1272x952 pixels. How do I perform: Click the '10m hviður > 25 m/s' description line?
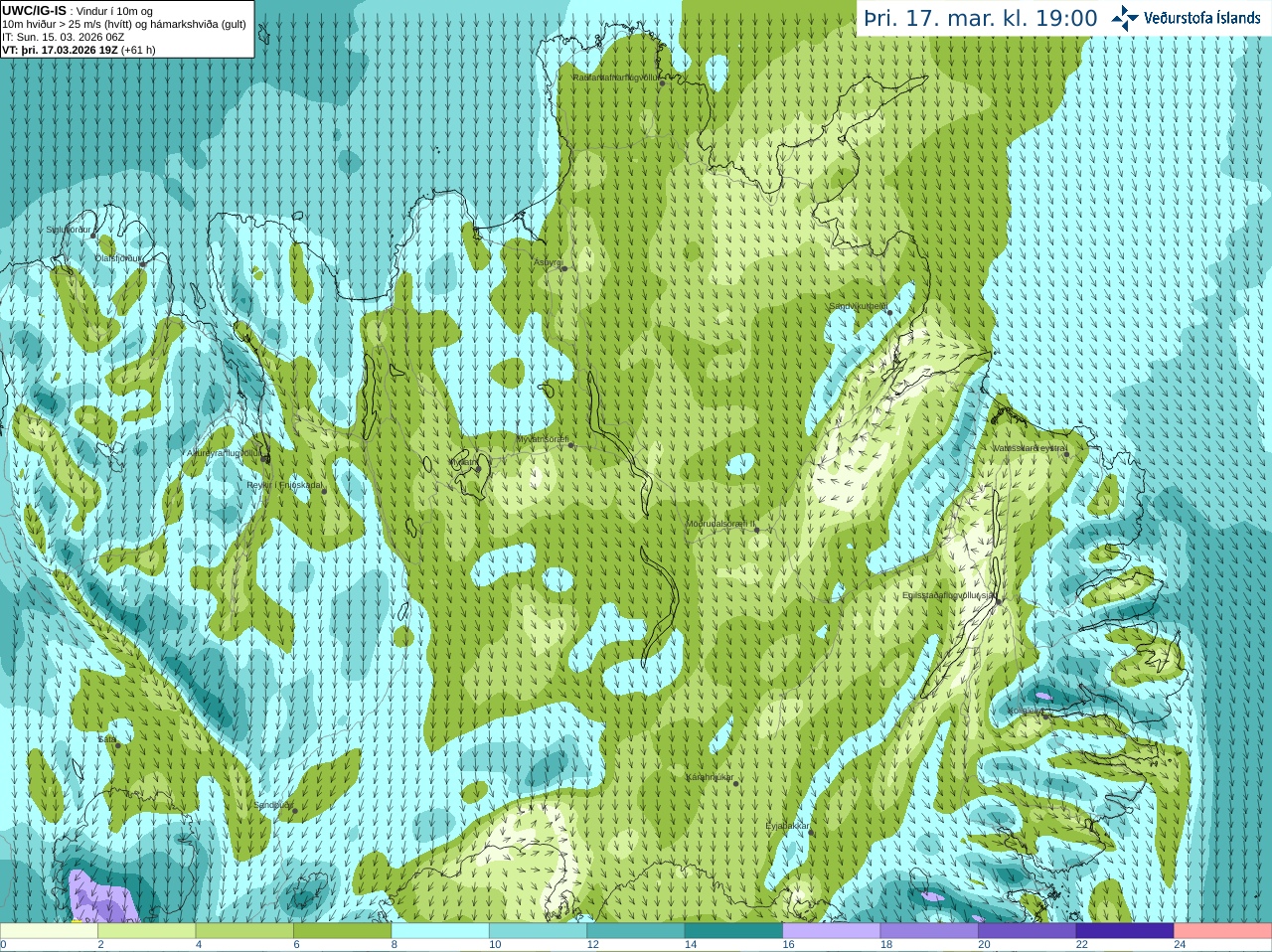click(124, 24)
